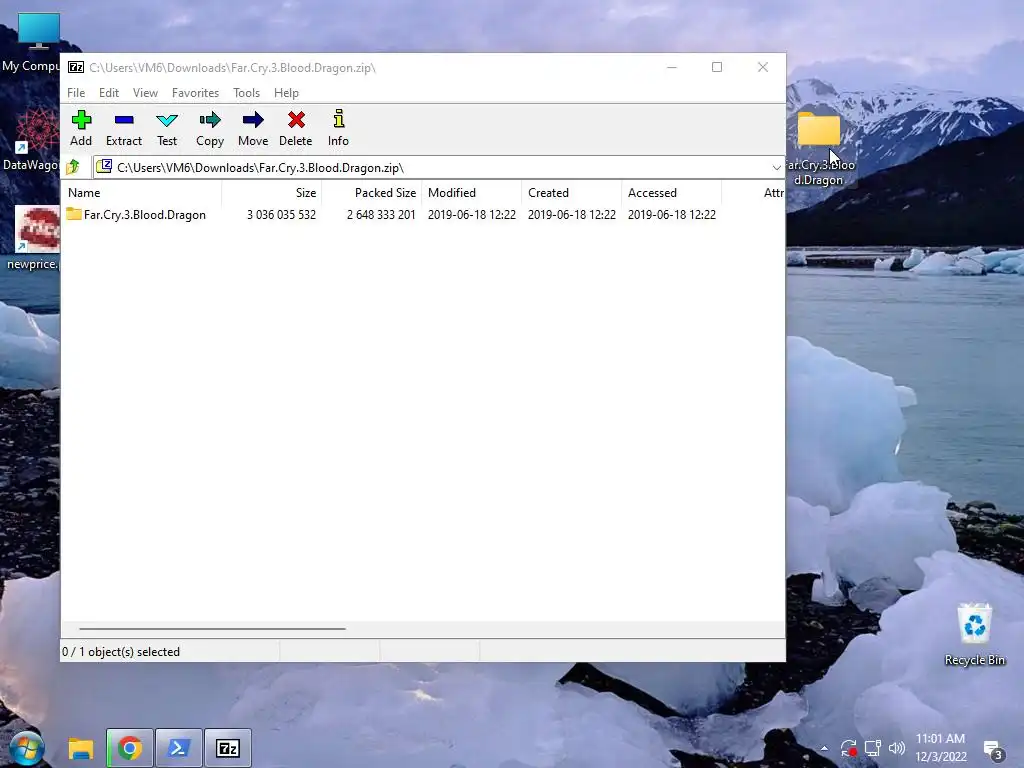The width and height of the screenshot is (1024, 768).
Task: Open File Explorer from the taskbar
Action: pos(81,748)
